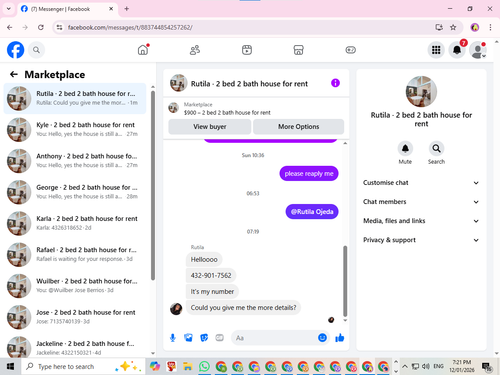Open the Kyle conversation
This screenshot has height=375, width=500.
(x=75, y=129)
